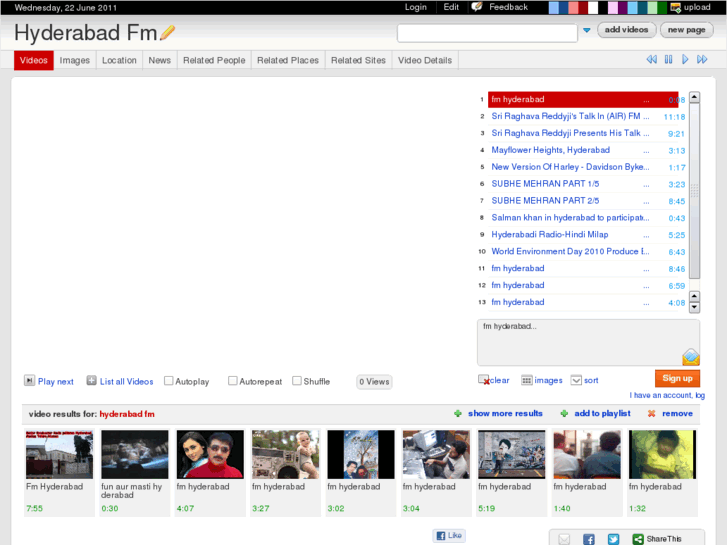The height and width of the screenshot is (545, 727).
Task: Click the email share icon
Action: (x=564, y=539)
